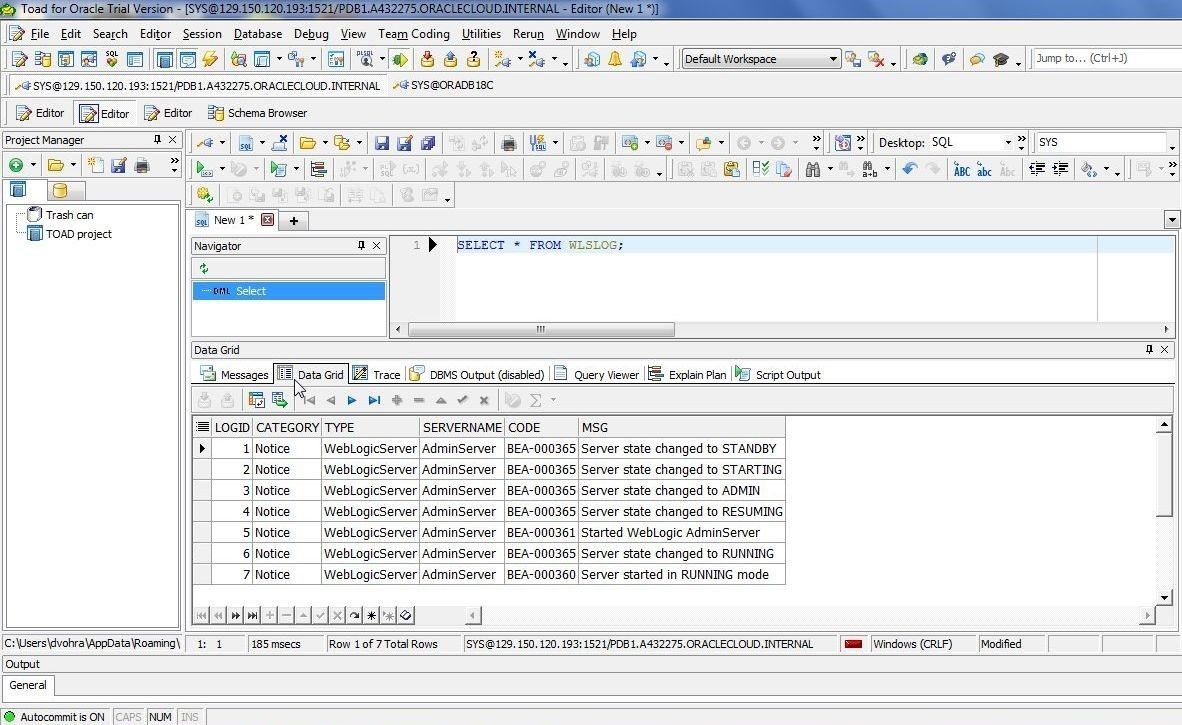Click the horizontal scrollbar under SQL editor
The width and height of the screenshot is (1182, 725).
(540, 329)
